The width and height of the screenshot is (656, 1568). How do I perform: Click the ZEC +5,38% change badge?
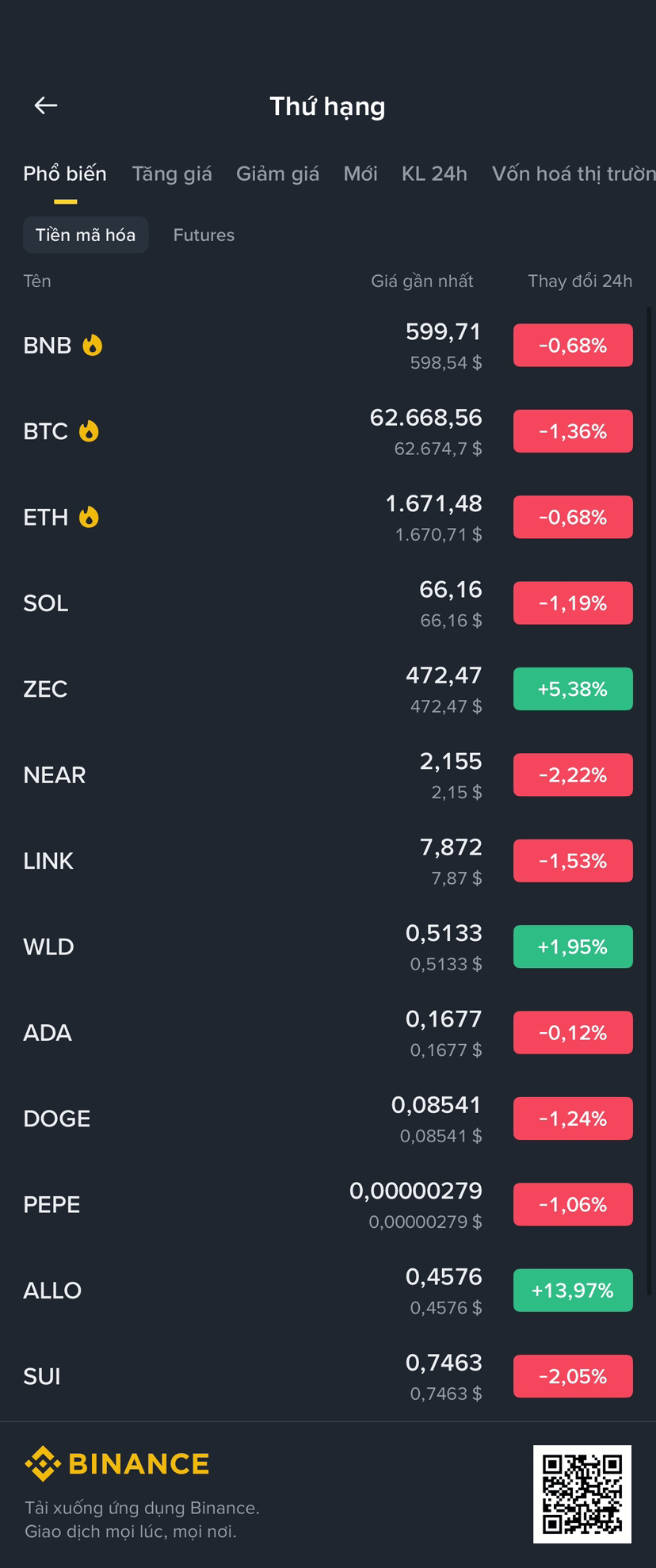click(573, 689)
